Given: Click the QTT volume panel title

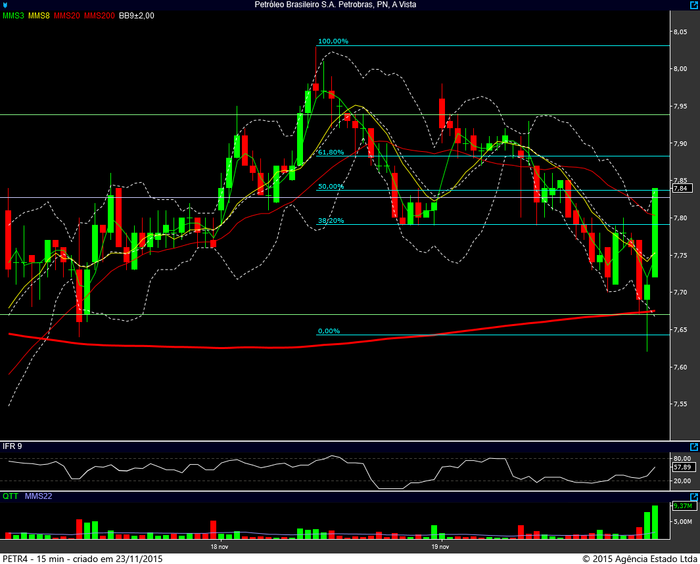Looking at the screenshot, I should point(10,494).
